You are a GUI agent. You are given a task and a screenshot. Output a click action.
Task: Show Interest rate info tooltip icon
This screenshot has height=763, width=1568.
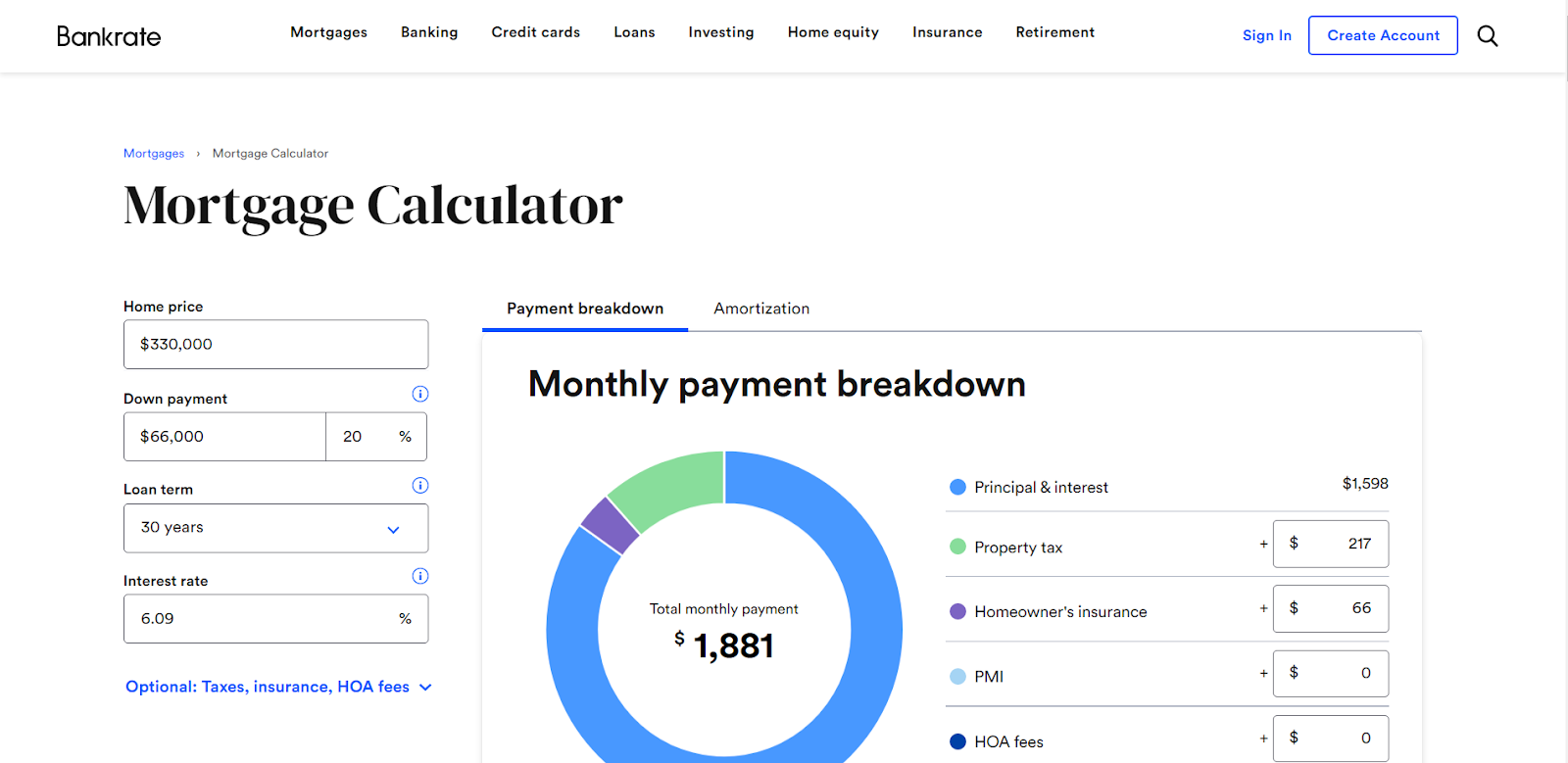point(420,576)
